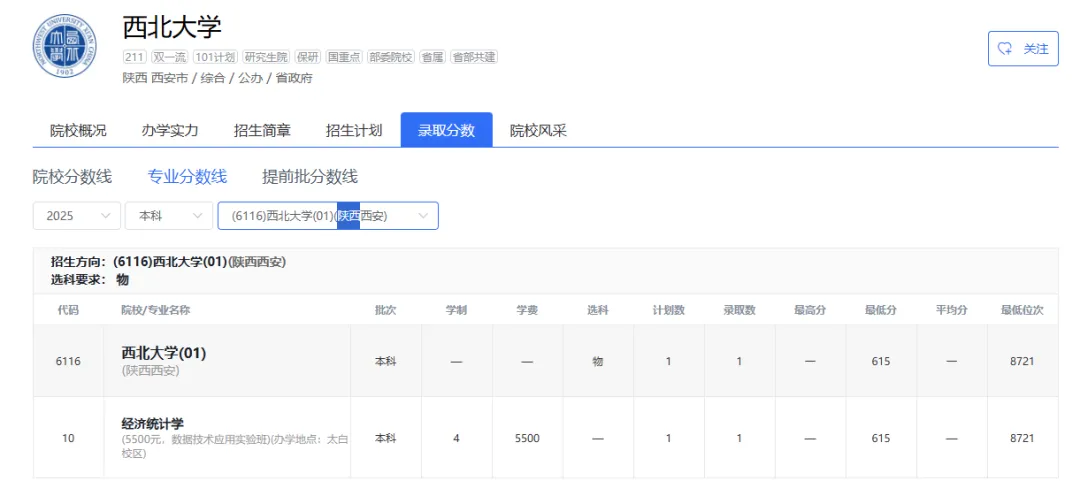Click the 国重点 tag
Viewport: 1080px width, 496px height.
click(344, 57)
